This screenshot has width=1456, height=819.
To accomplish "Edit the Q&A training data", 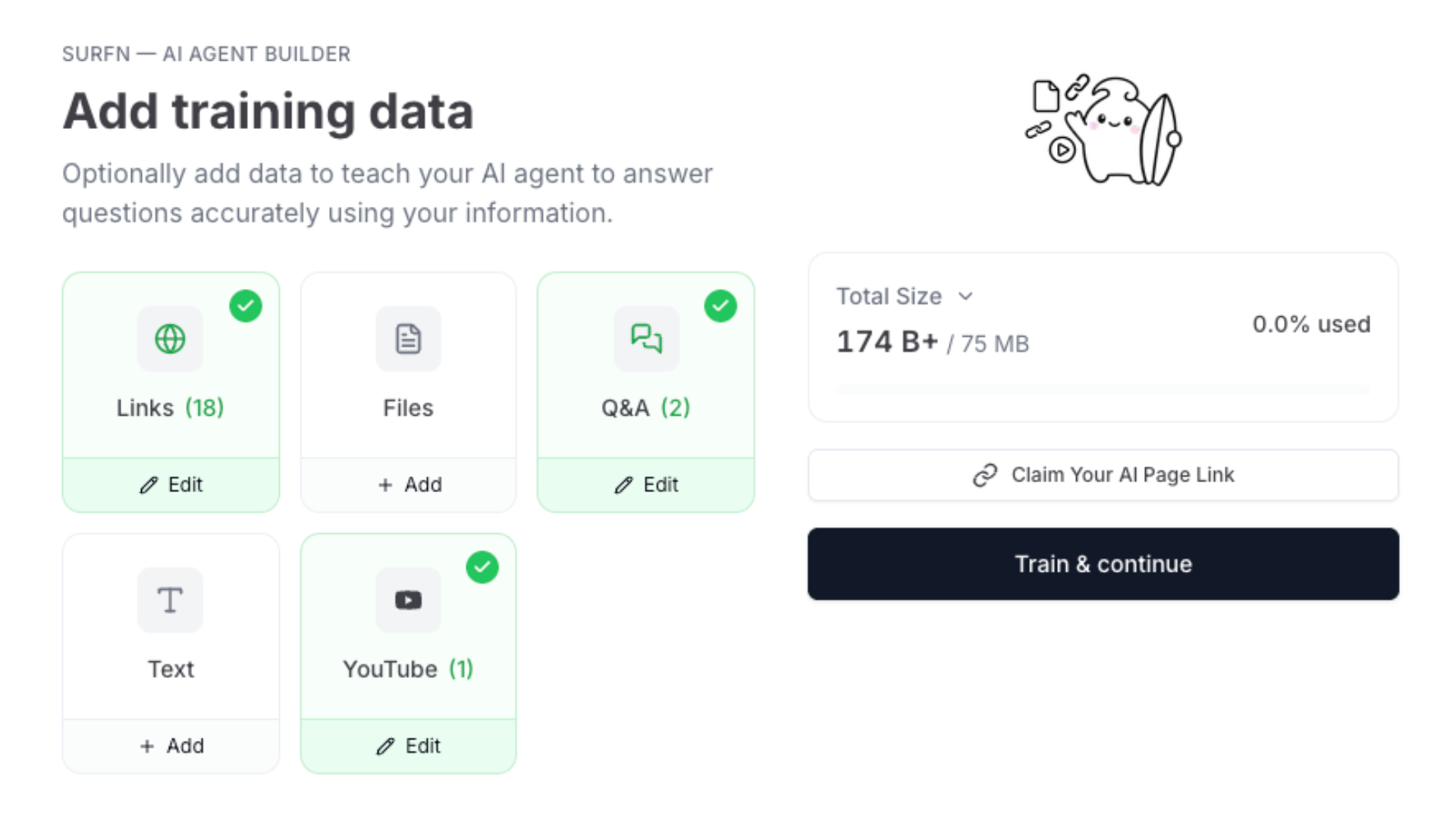I will (x=646, y=485).
